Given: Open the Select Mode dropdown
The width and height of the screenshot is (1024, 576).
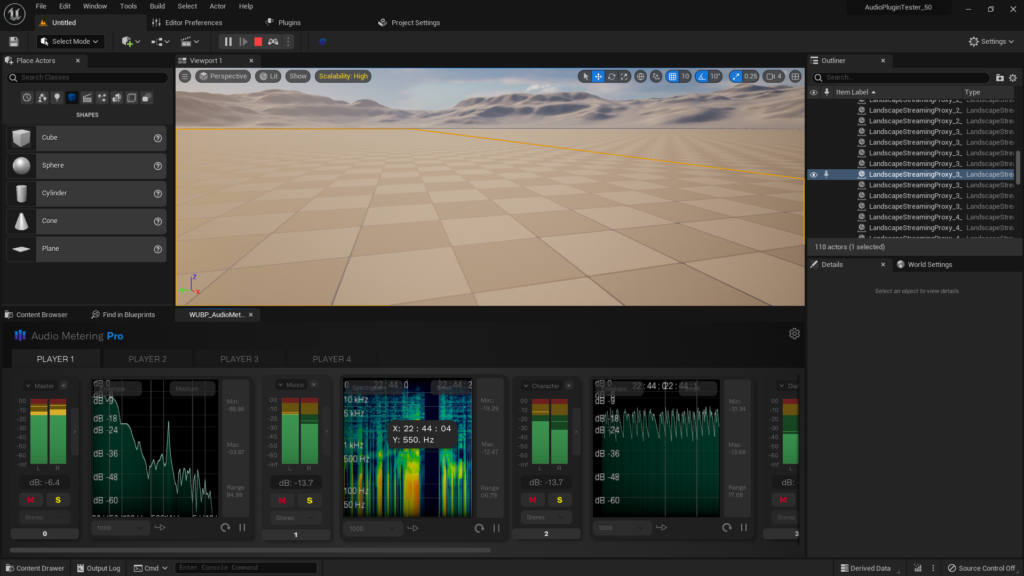Looking at the screenshot, I should tap(70, 41).
